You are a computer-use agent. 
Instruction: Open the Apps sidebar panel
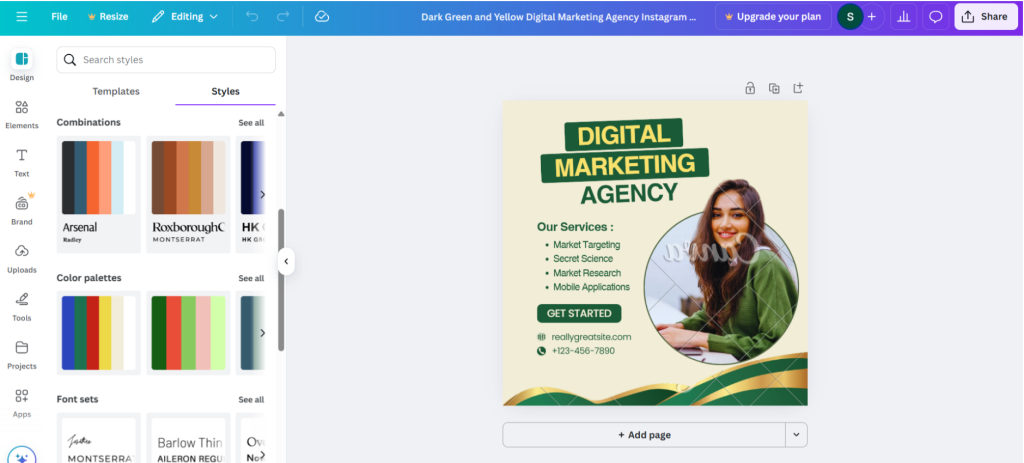coord(22,403)
